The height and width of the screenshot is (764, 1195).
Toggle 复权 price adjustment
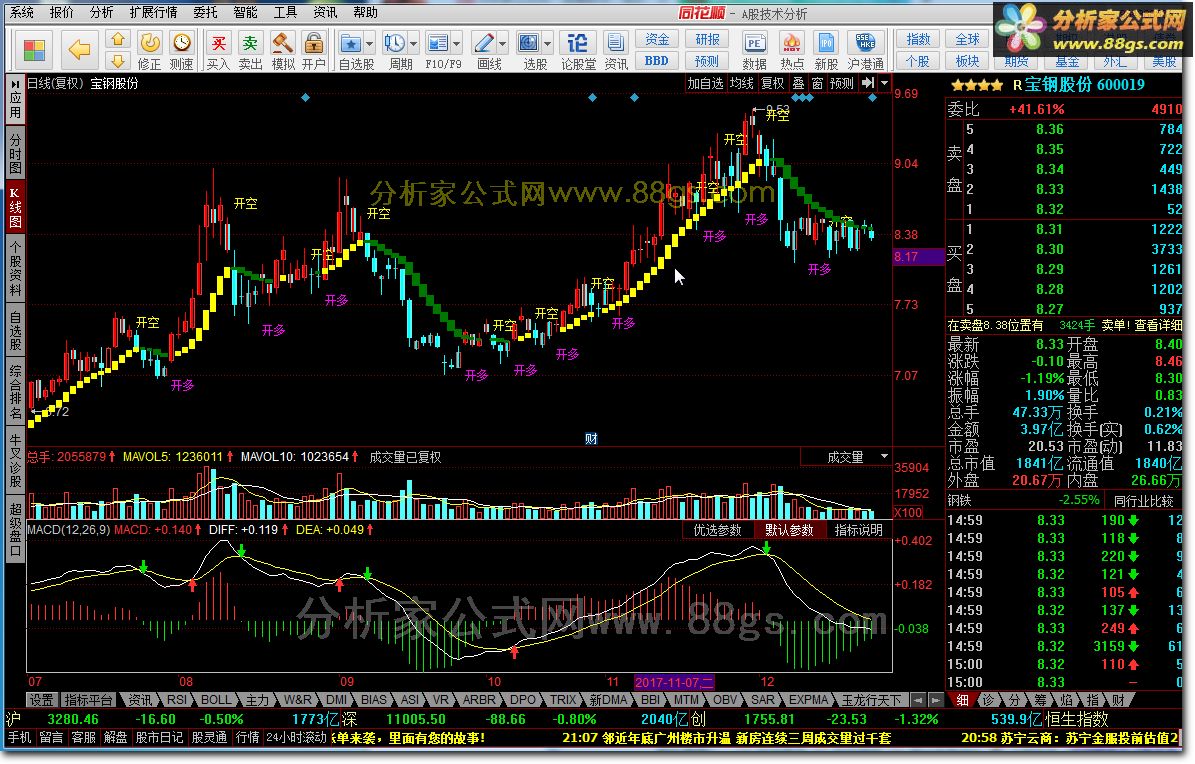(773, 83)
